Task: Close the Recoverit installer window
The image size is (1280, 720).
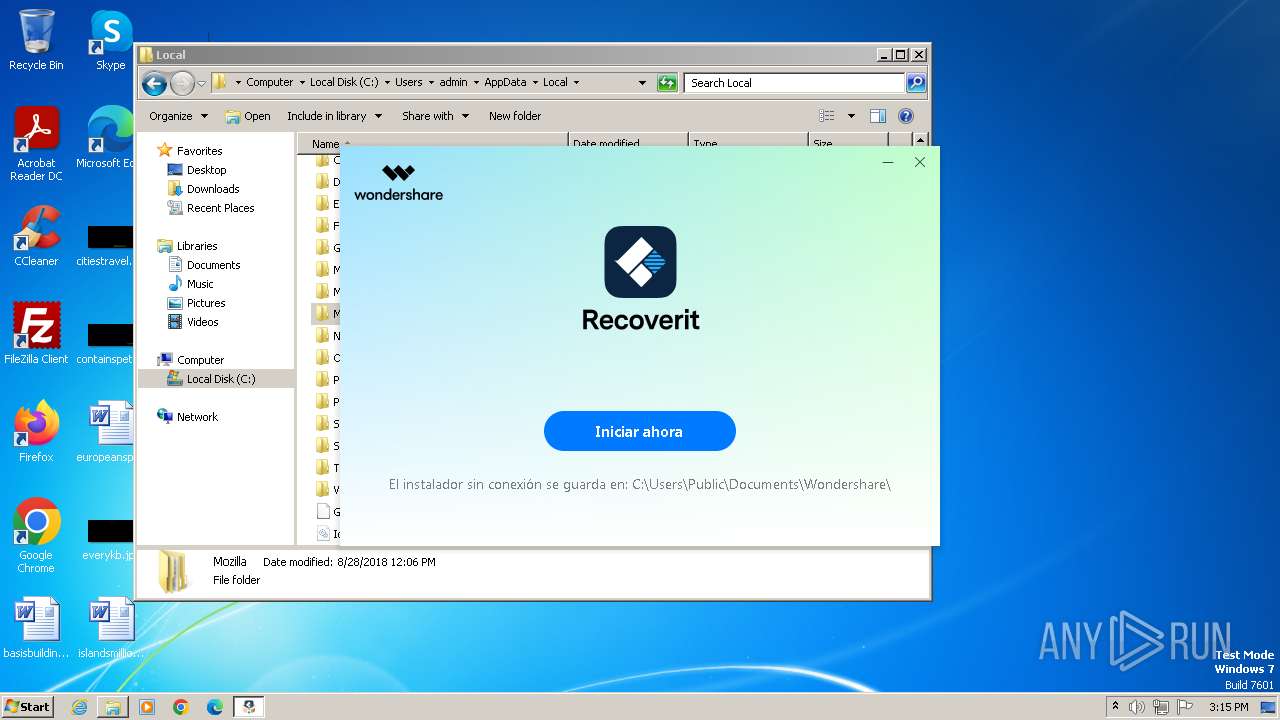Action: coord(920,162)
